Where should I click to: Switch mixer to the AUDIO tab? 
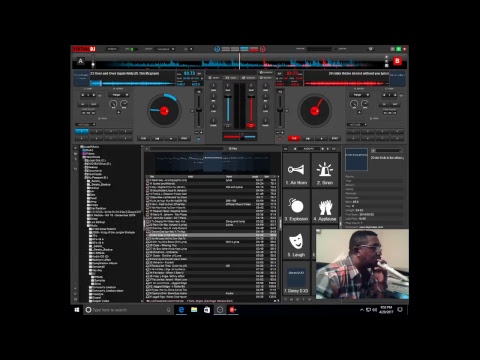coord(214,78)
